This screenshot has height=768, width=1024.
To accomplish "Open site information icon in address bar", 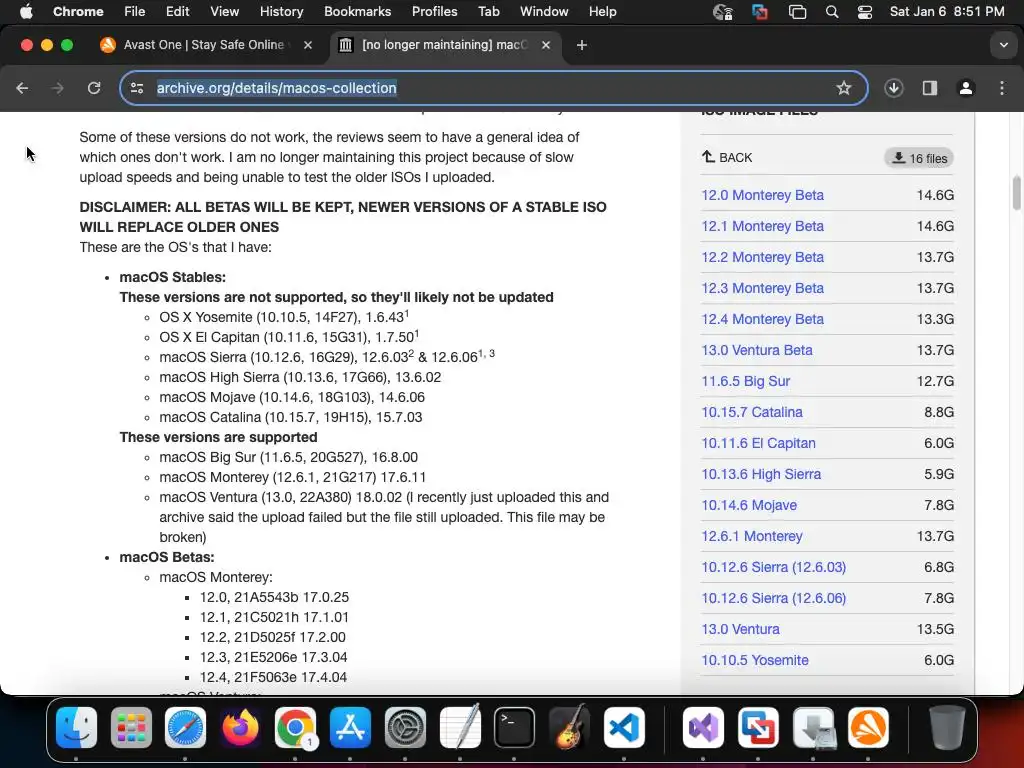I will 137,88.
